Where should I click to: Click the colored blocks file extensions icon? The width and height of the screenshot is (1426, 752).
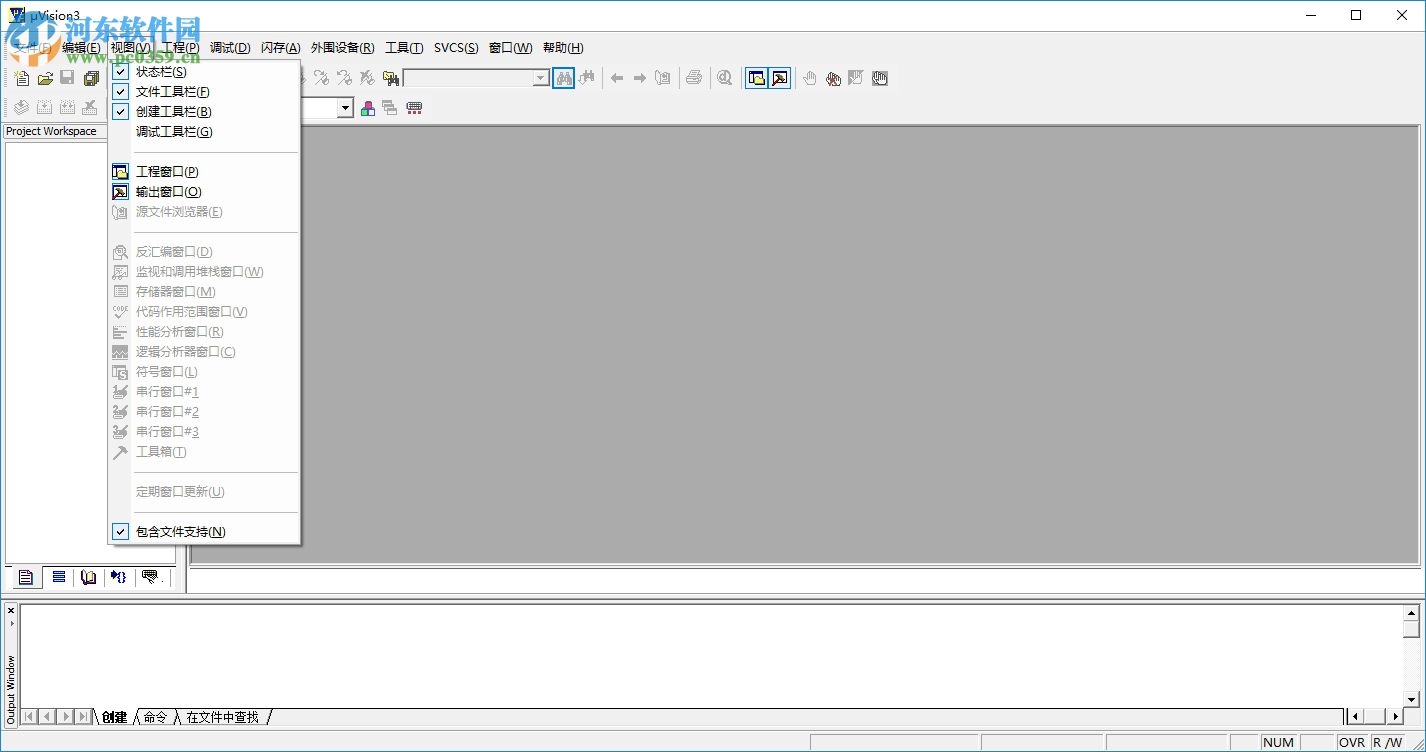tap(368, 108)
